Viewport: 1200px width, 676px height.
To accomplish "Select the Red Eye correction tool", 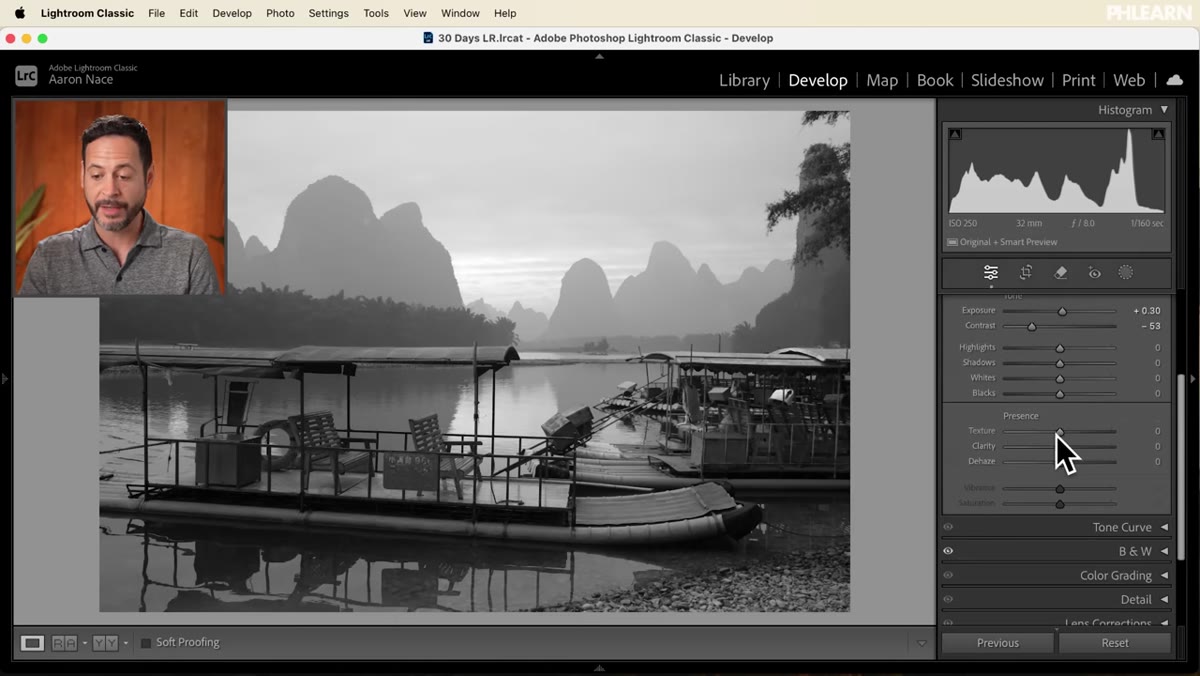I will click(x=1095, y=272).
